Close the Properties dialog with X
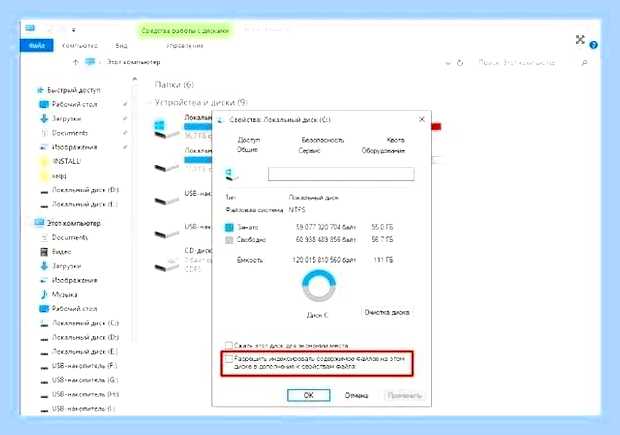This screenshot has width=620, height=435. click(x=422, y=119)
